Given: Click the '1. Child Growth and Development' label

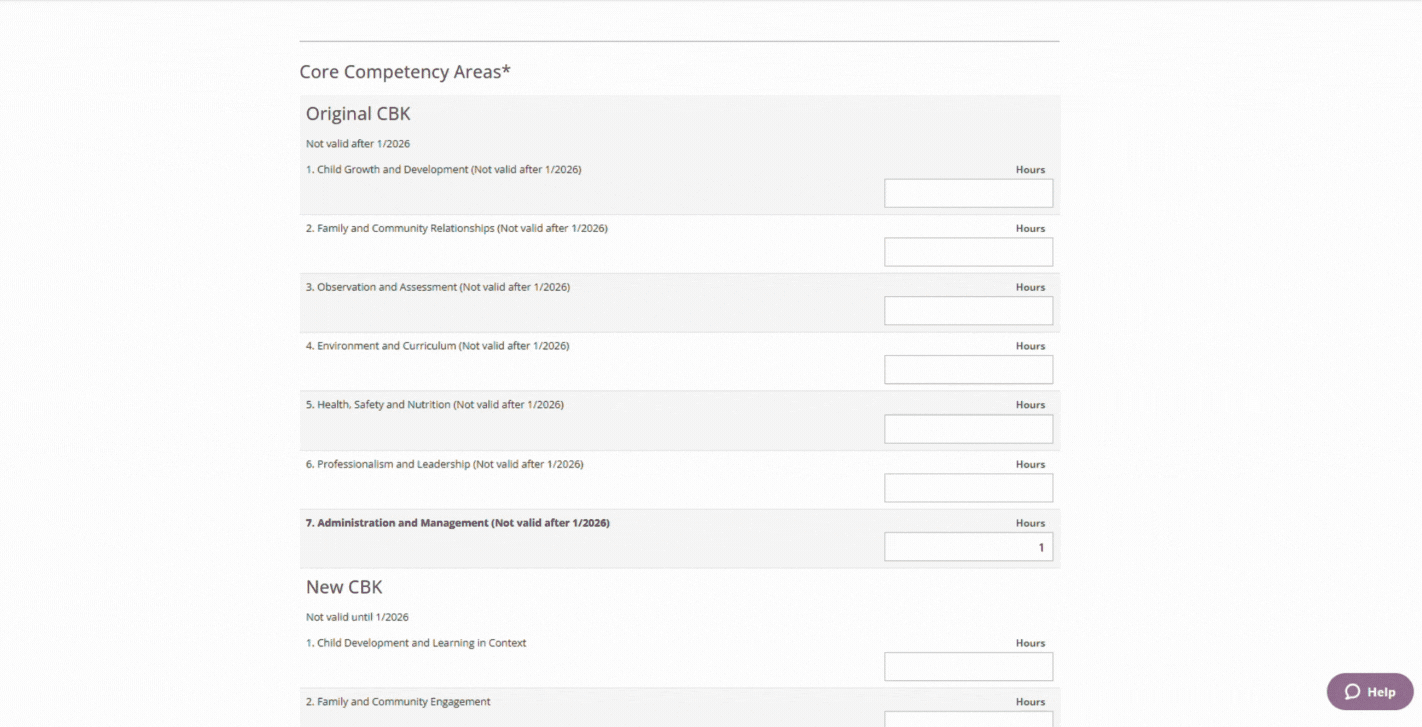Looking at the screenshot, I should 443,169.
